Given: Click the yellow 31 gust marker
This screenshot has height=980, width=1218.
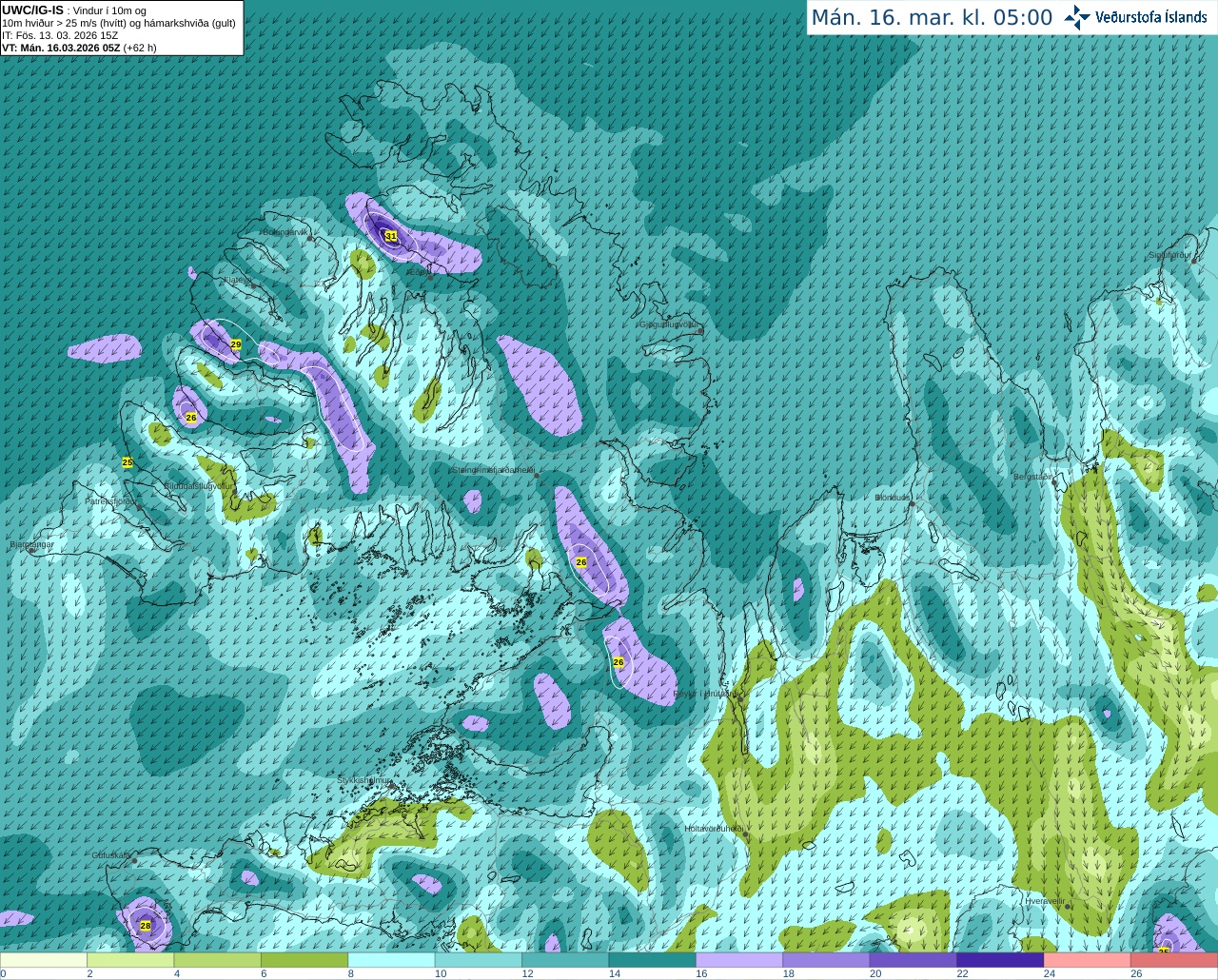Looking at the screenshot, I should pyautogui.click(x=390, y=235).
